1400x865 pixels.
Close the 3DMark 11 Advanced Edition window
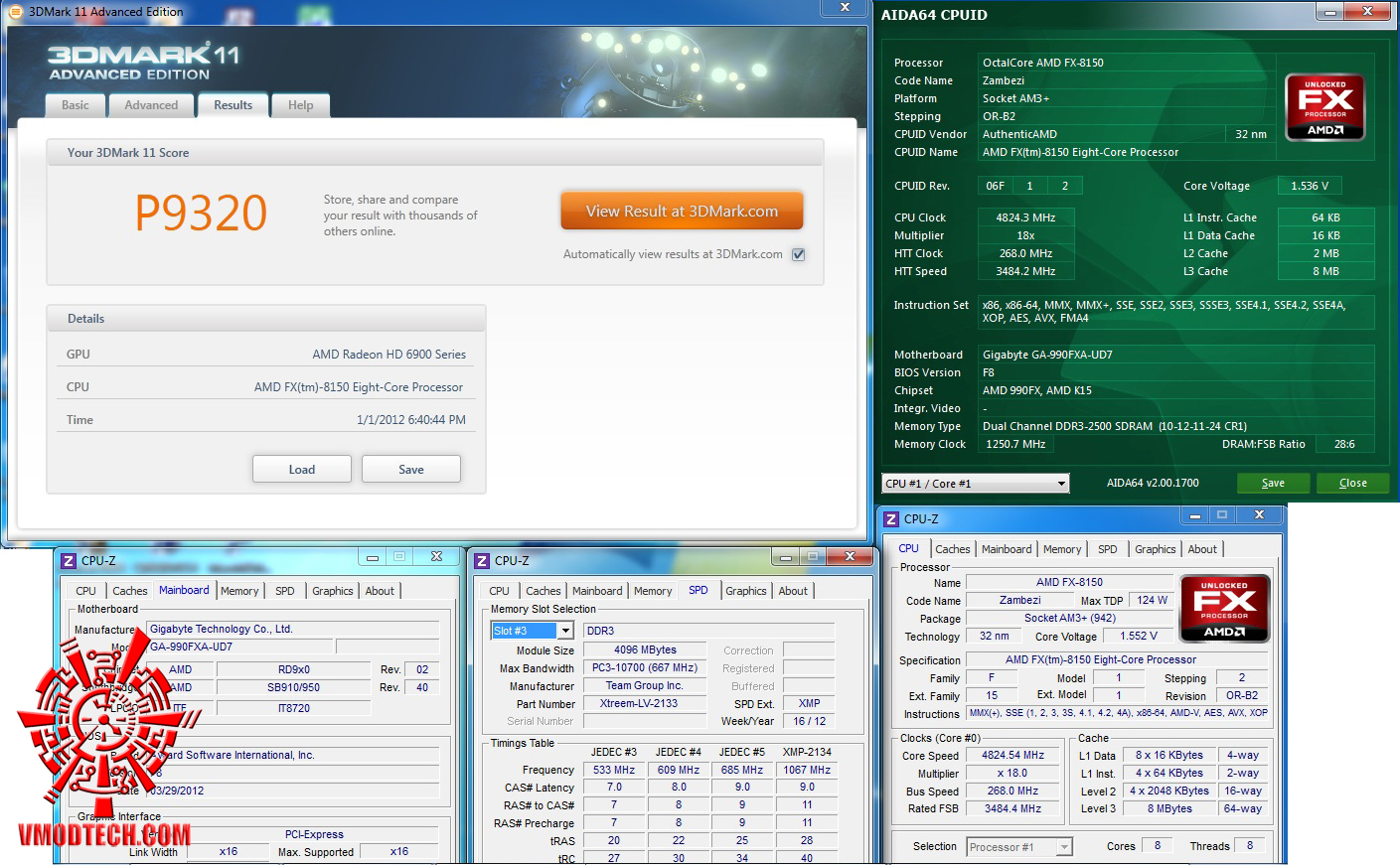pyautogui.click(x=845, y=8)
